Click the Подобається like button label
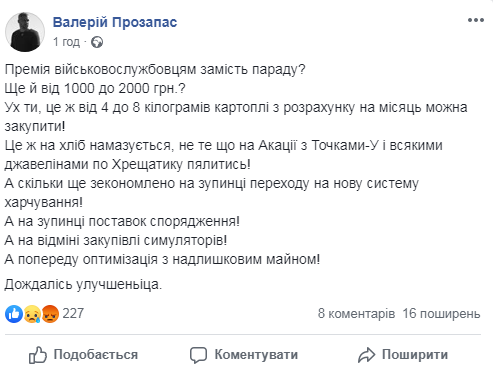 click(x=96, y=355)
